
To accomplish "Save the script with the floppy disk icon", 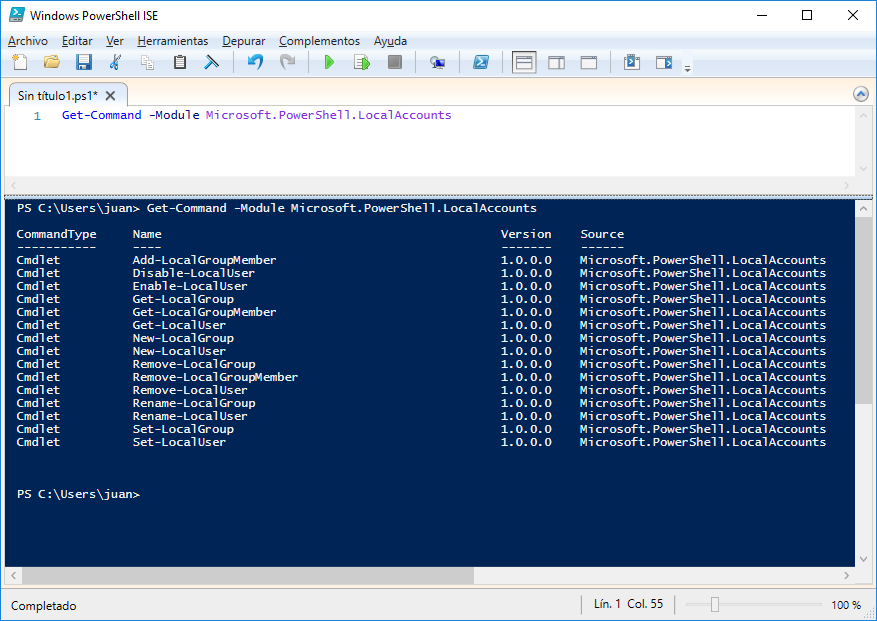I will (x=84, y=63).
